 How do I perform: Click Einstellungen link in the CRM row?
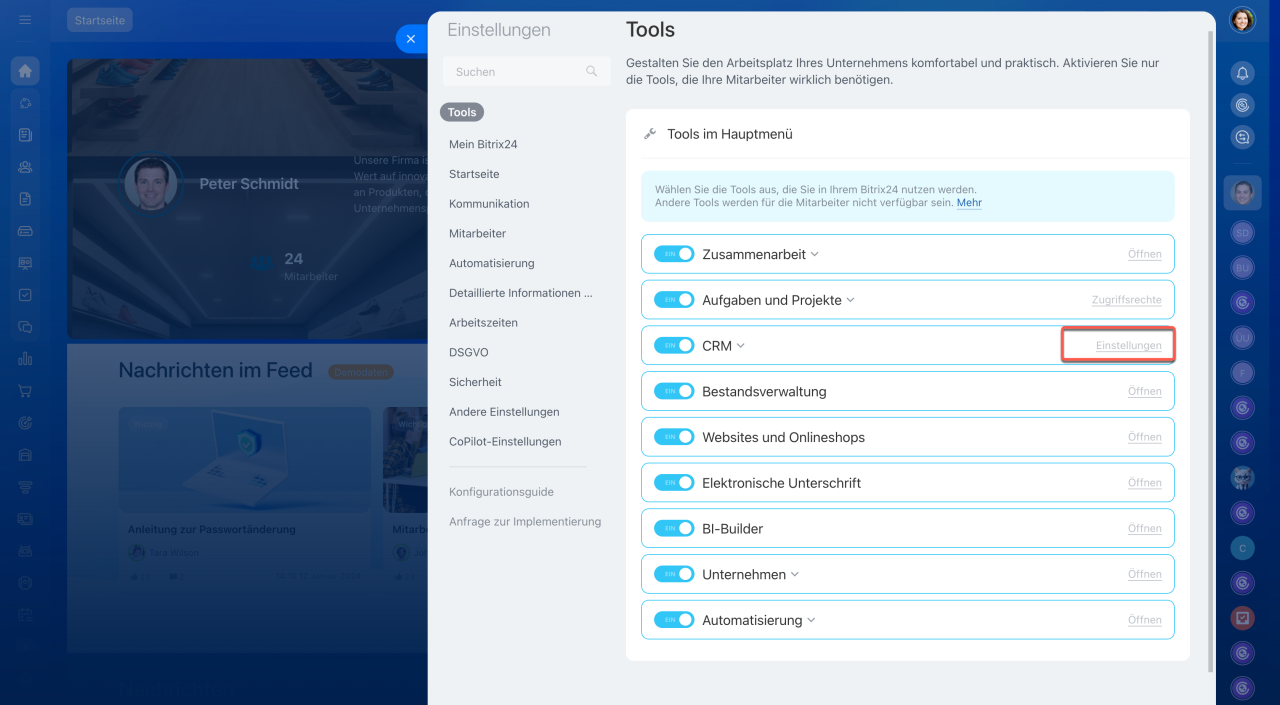[1129, 346]
